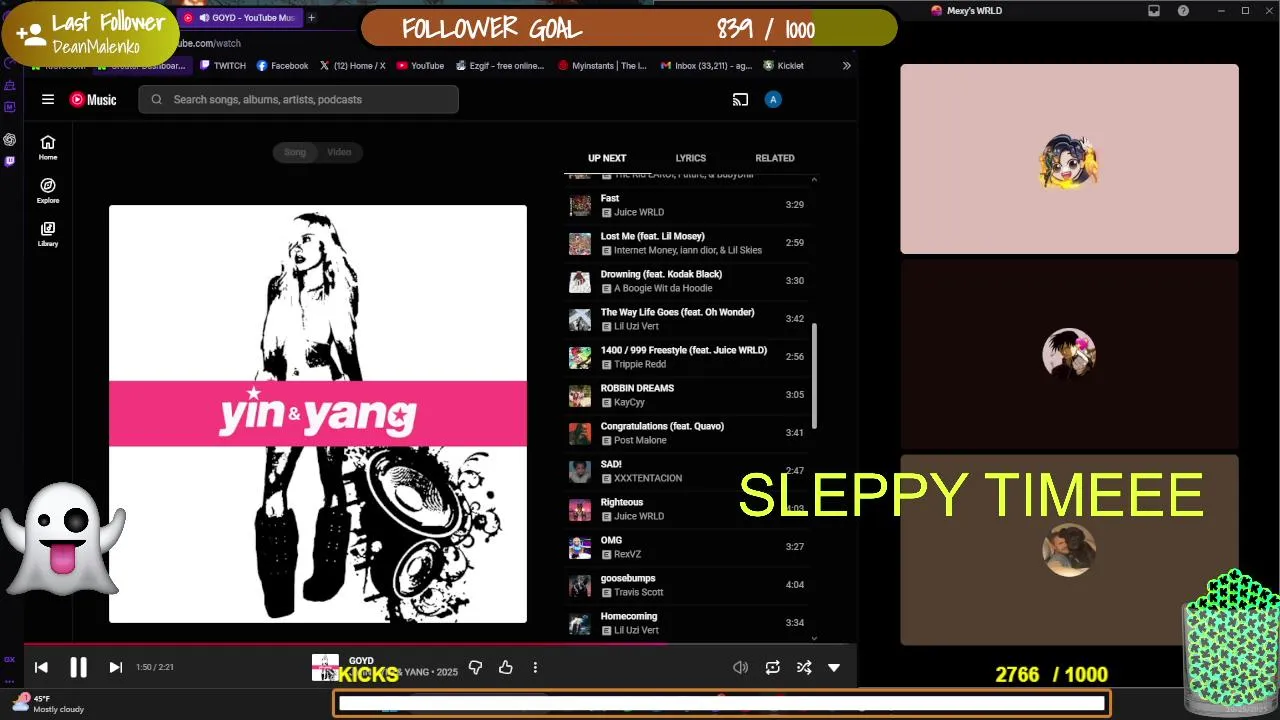This screenshot has width=1280, height=720.
Task: Open the Kicklet bookmark
Action: coord(784,66)
